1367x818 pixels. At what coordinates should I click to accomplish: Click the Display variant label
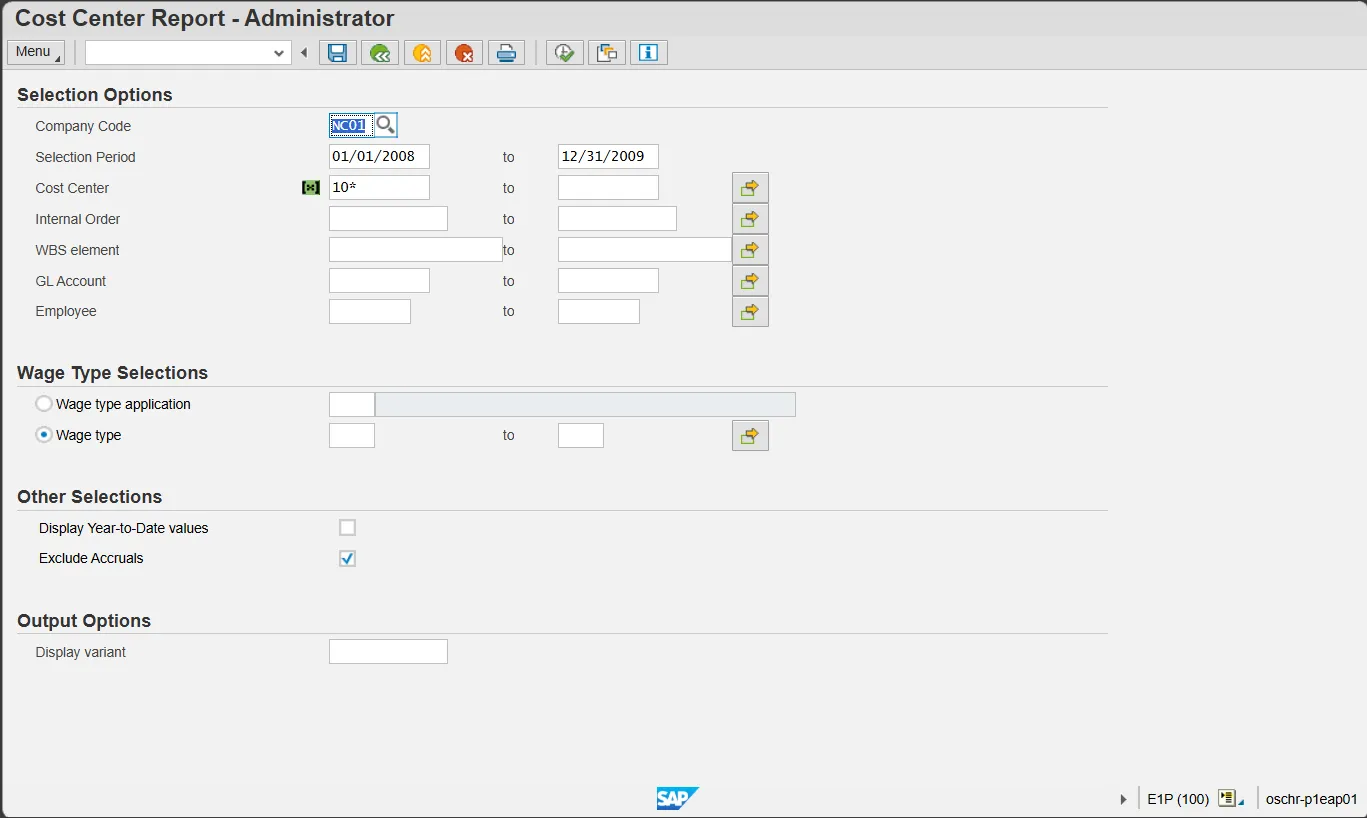81,652
